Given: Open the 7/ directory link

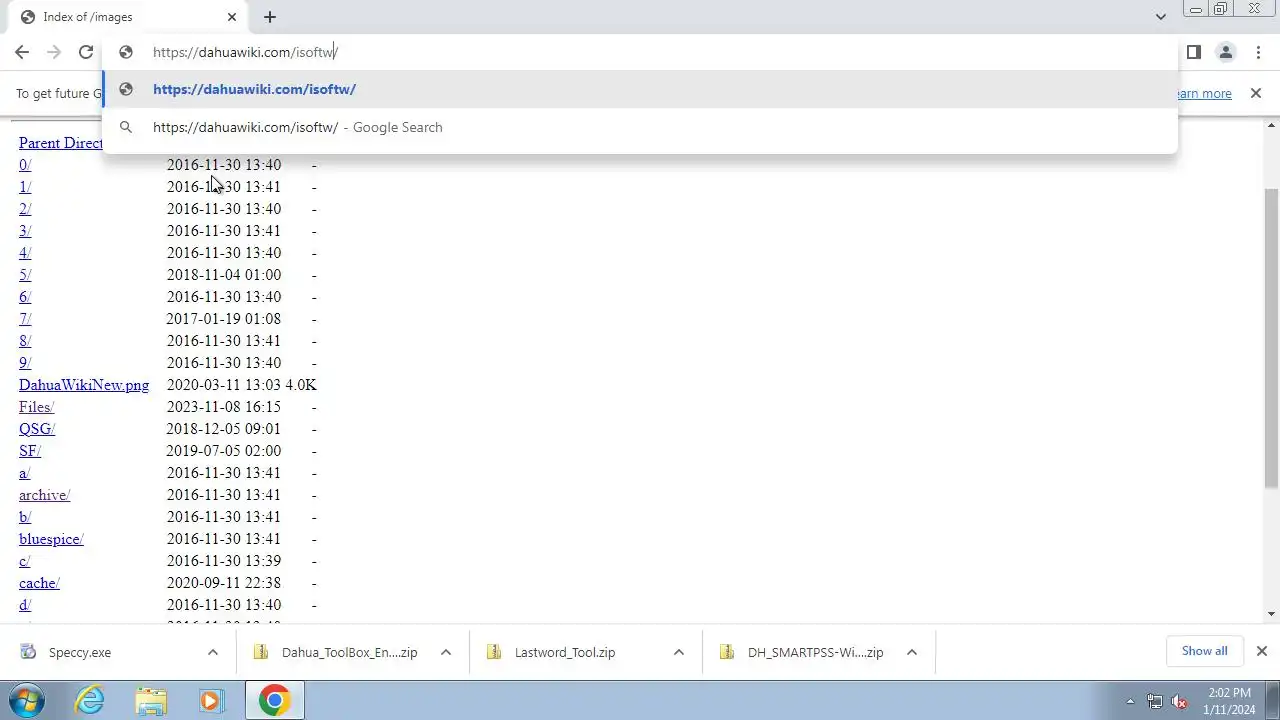Looking at the screenshot, I should (25, 319).
